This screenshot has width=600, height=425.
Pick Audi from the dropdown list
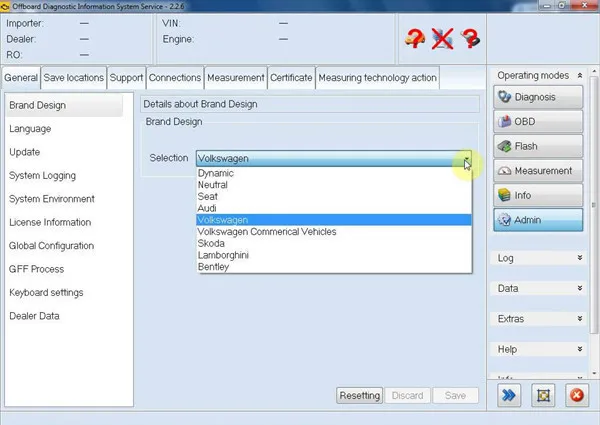tap(334, 208)
